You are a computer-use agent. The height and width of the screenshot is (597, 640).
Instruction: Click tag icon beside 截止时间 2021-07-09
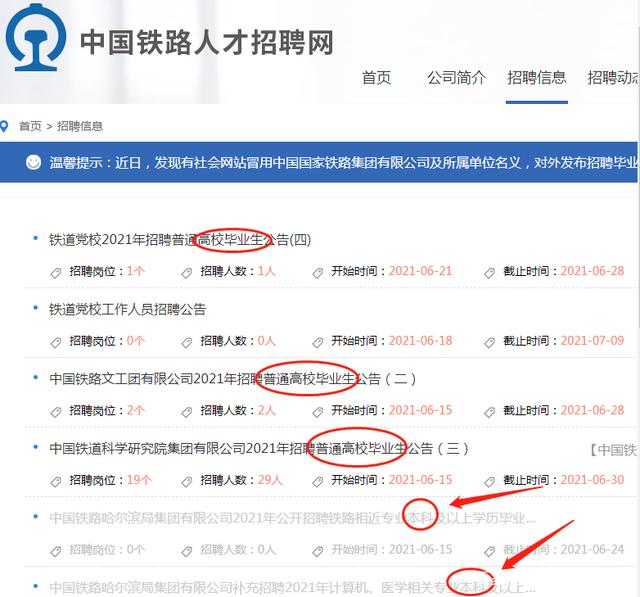pyautogui.click(x=490, y=342)
